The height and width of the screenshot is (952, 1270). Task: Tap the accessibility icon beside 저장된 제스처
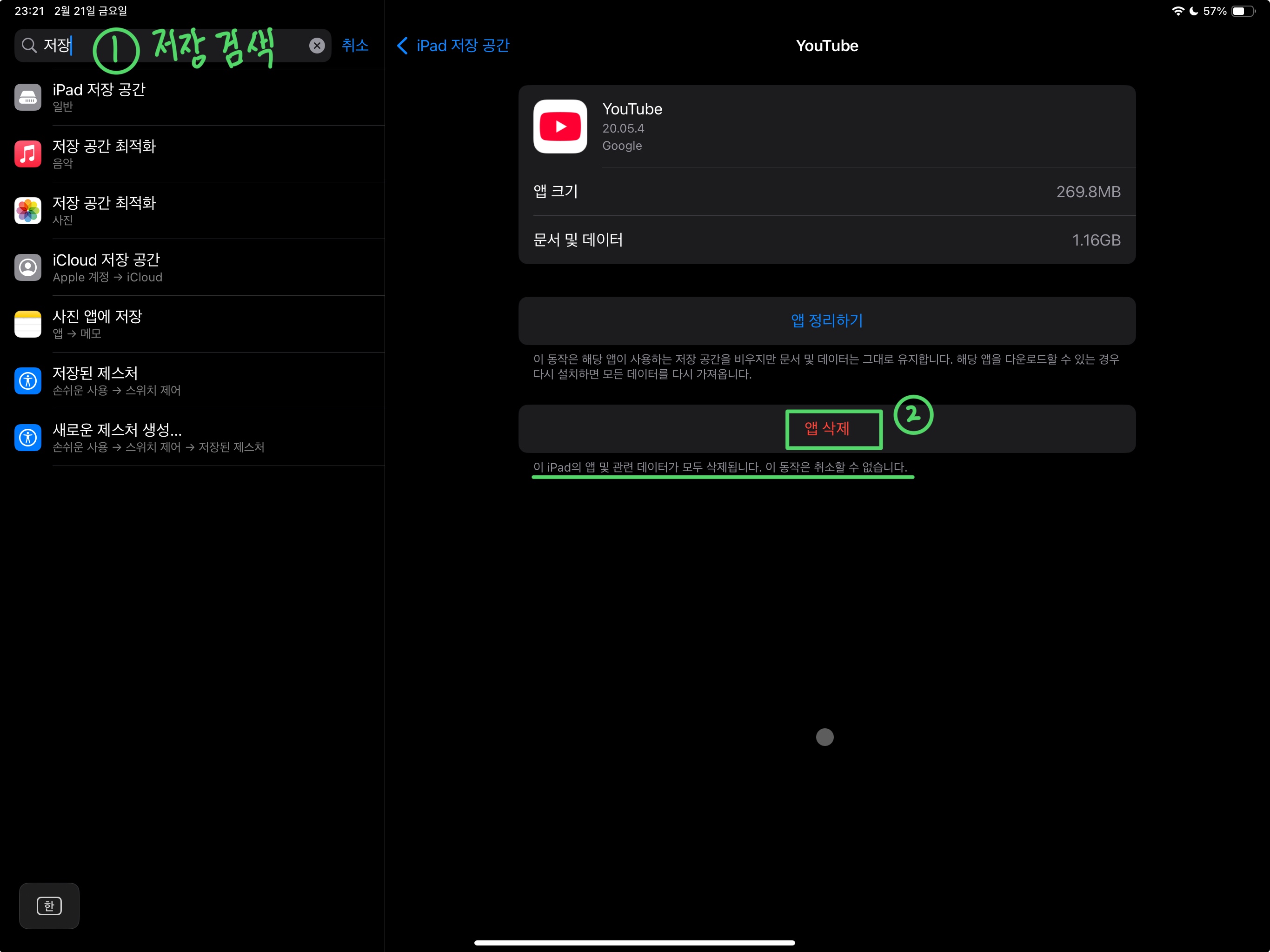click(27, 381)
